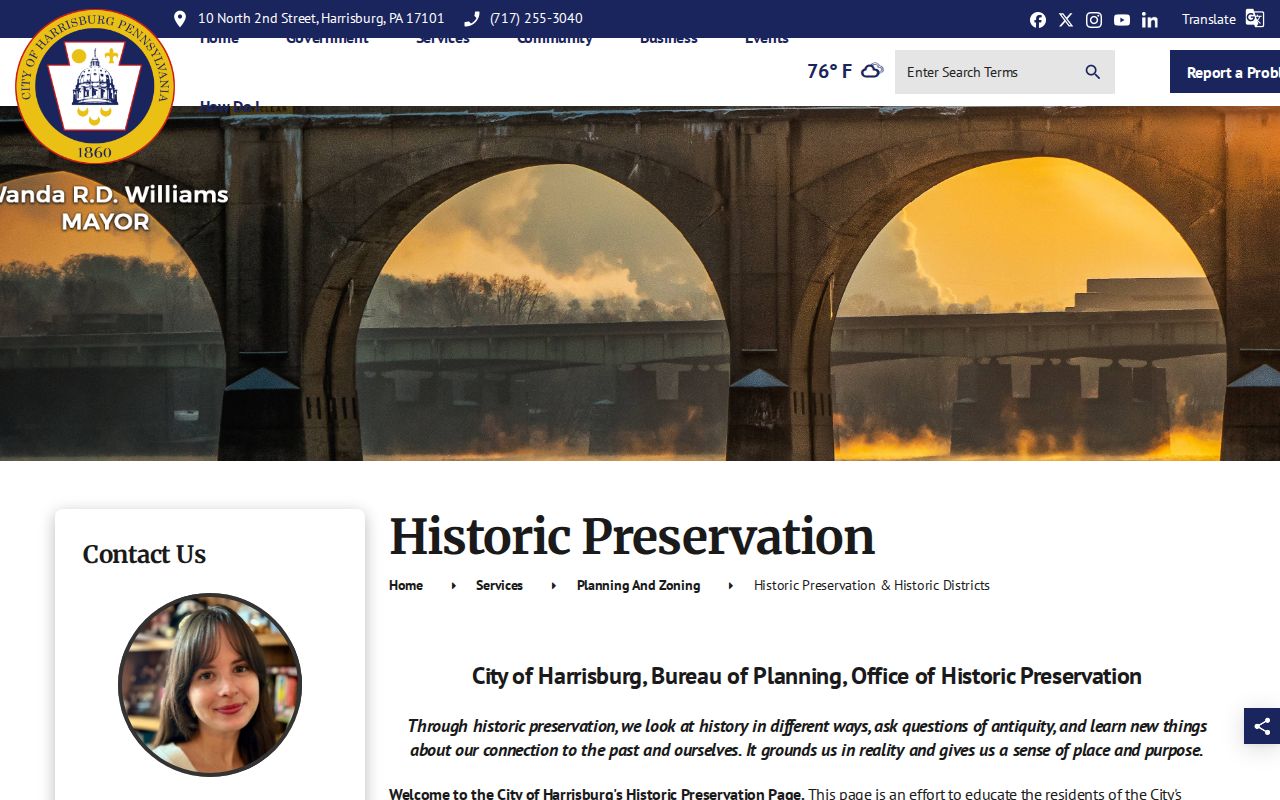Click the phone number (717) 255-3040
This screenshot has height=800, width=1280.
(x=536, y=19)
